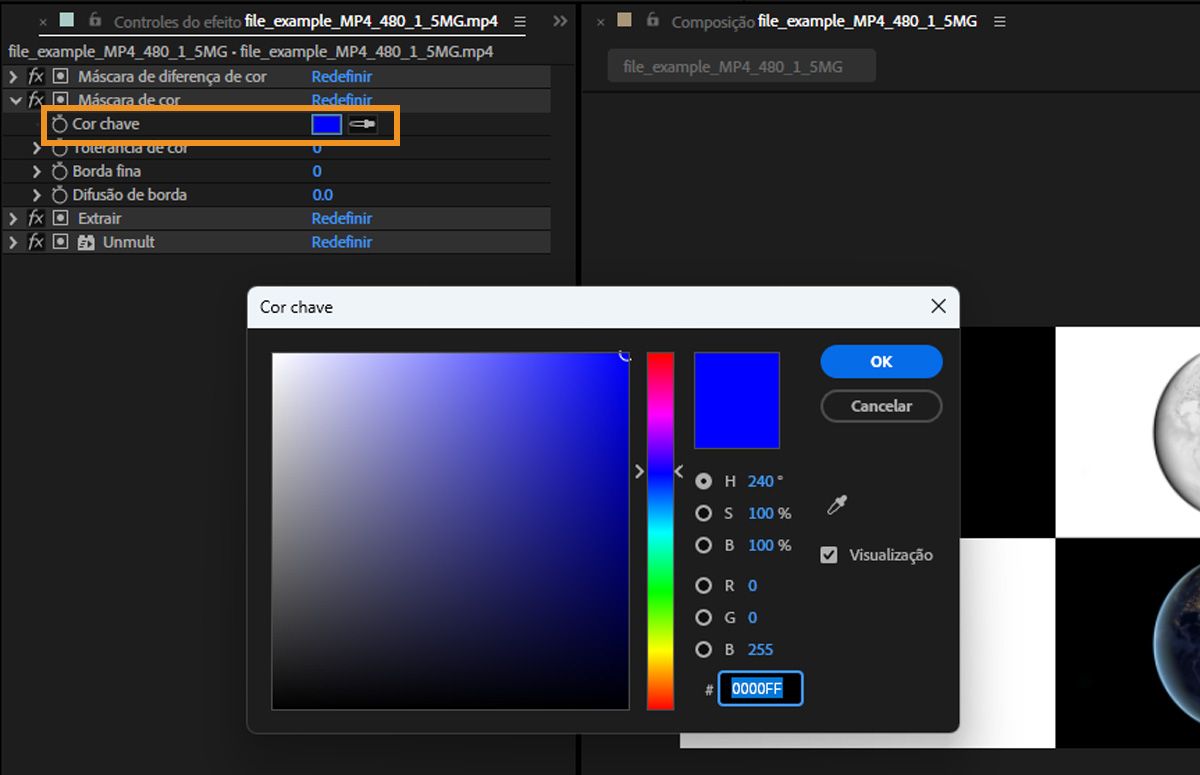This screenshot has width=1200, height=775.
Task: Expand the Borda fina property
Action: click(x=37, y=171)
